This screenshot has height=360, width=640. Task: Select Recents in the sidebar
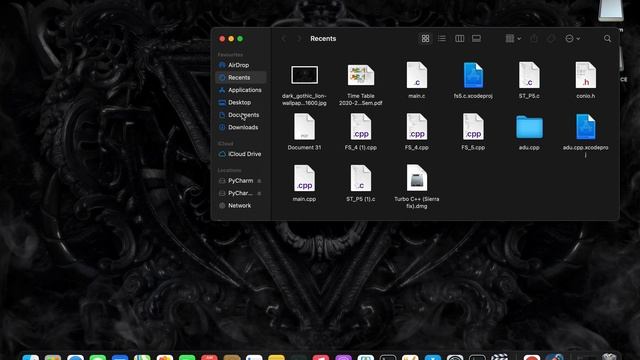coord(241,78)
